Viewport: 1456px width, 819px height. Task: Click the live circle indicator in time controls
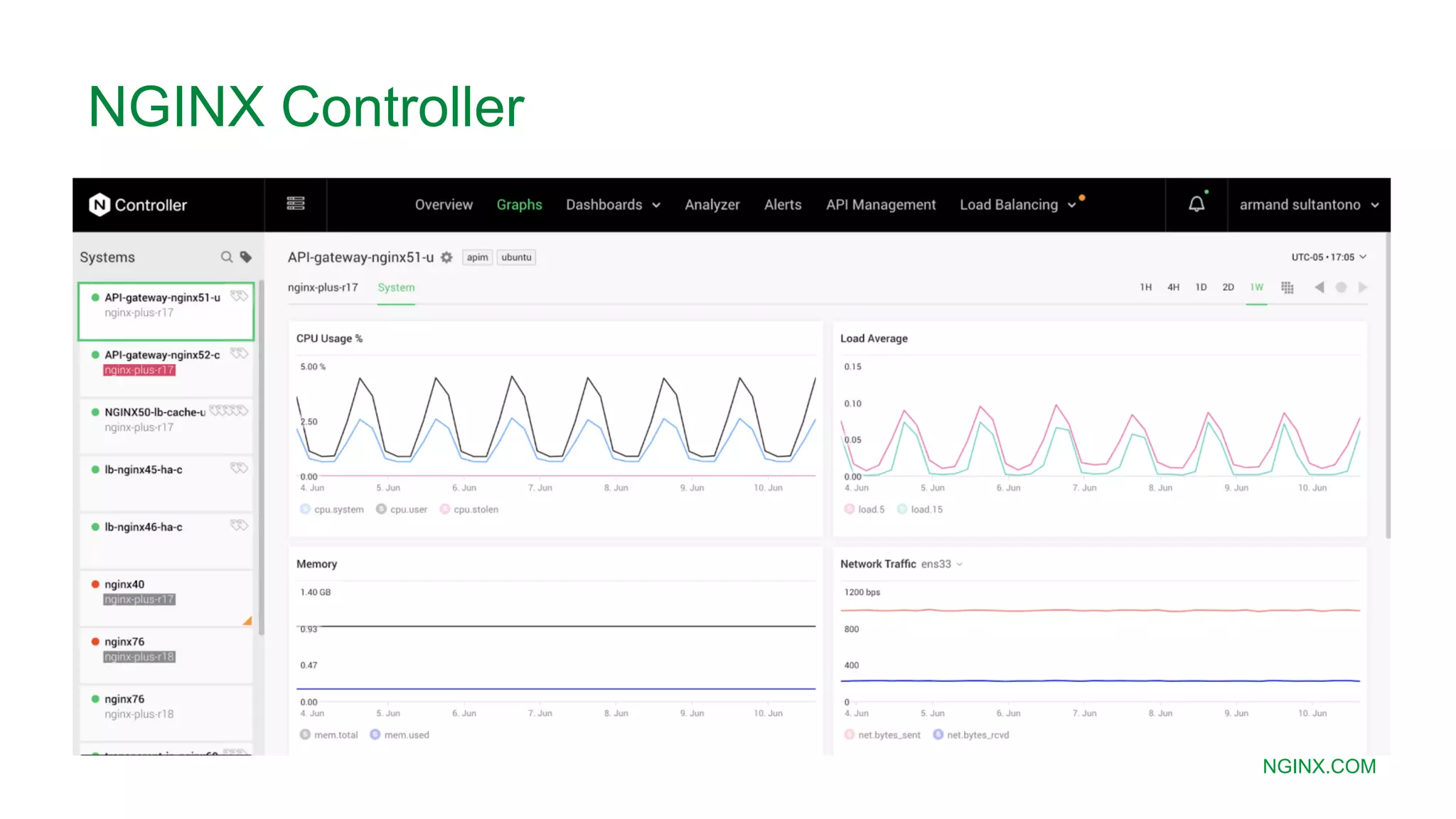(1341, 287)
